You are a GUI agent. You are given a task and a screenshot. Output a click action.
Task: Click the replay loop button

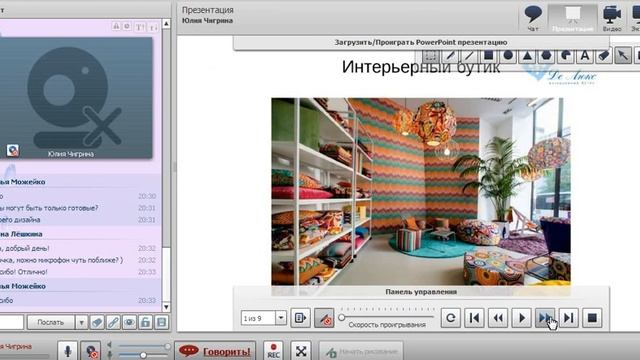[x=451, y=318]
